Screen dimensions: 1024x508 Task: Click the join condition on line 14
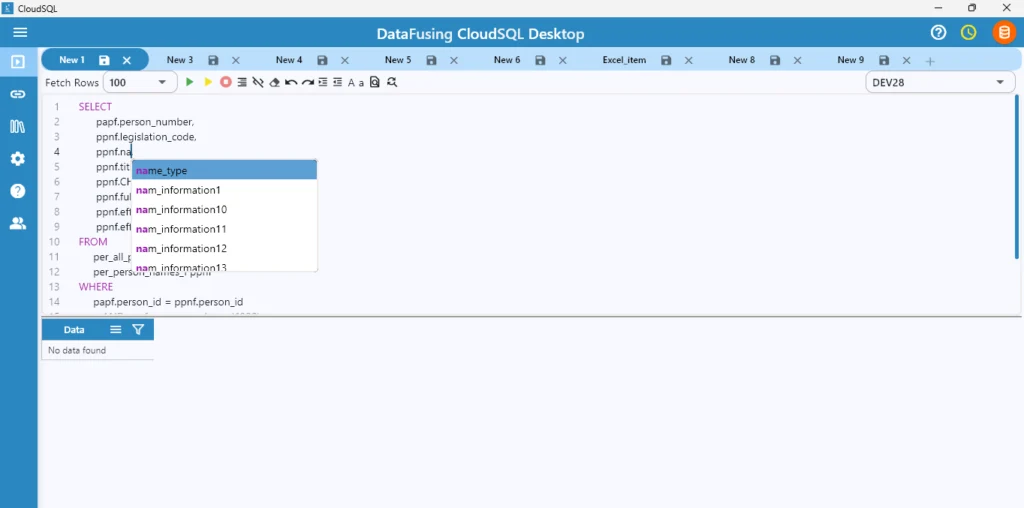168,302
